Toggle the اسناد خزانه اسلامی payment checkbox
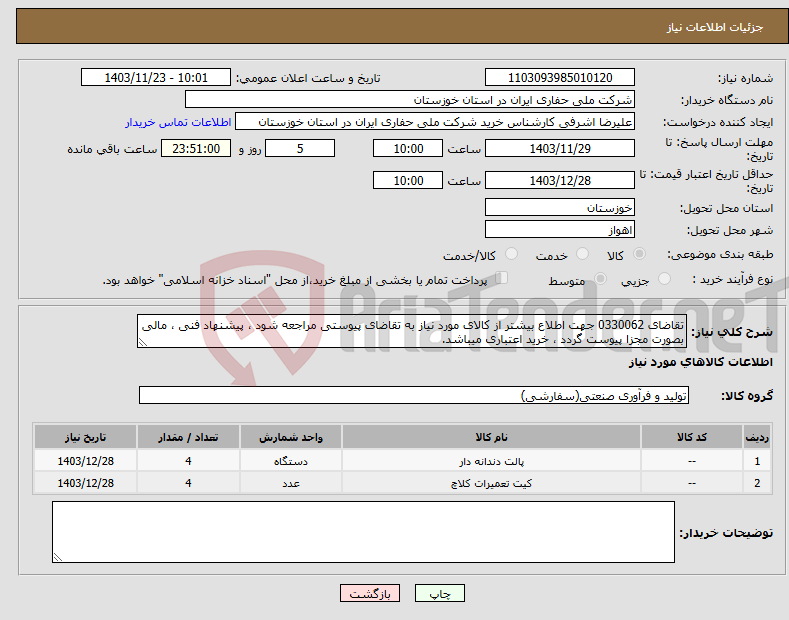 click(x=502, y=278)
